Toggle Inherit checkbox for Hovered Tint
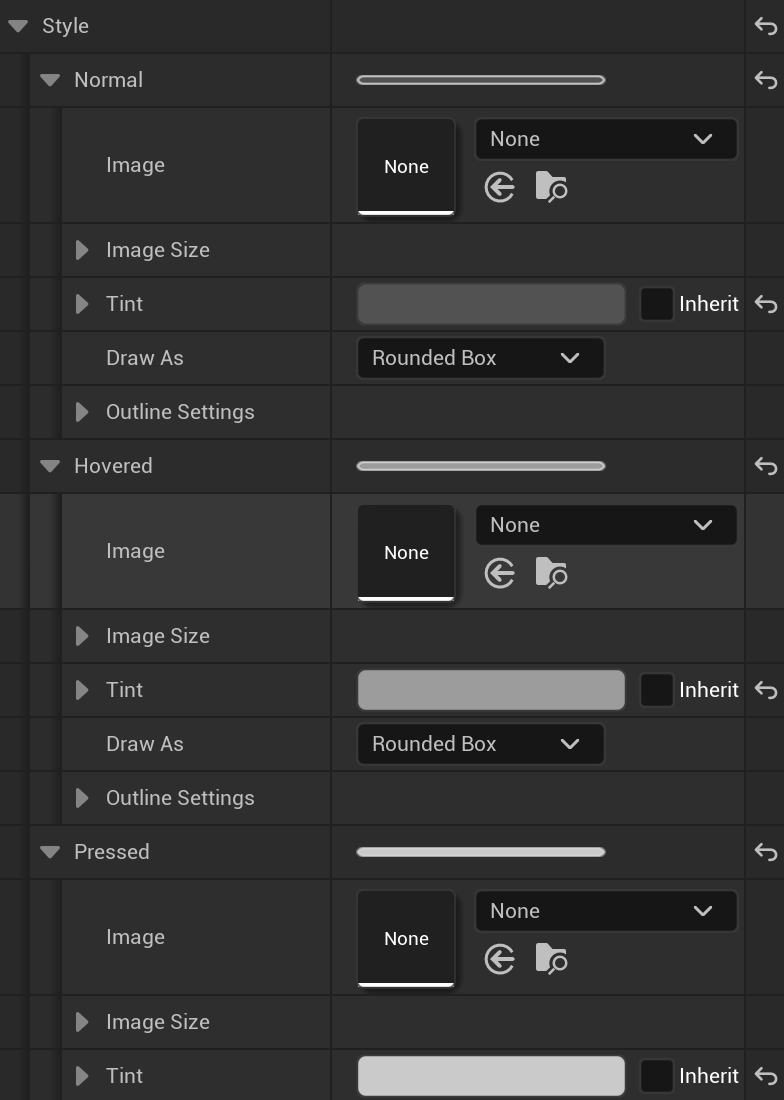 [656, 690]
